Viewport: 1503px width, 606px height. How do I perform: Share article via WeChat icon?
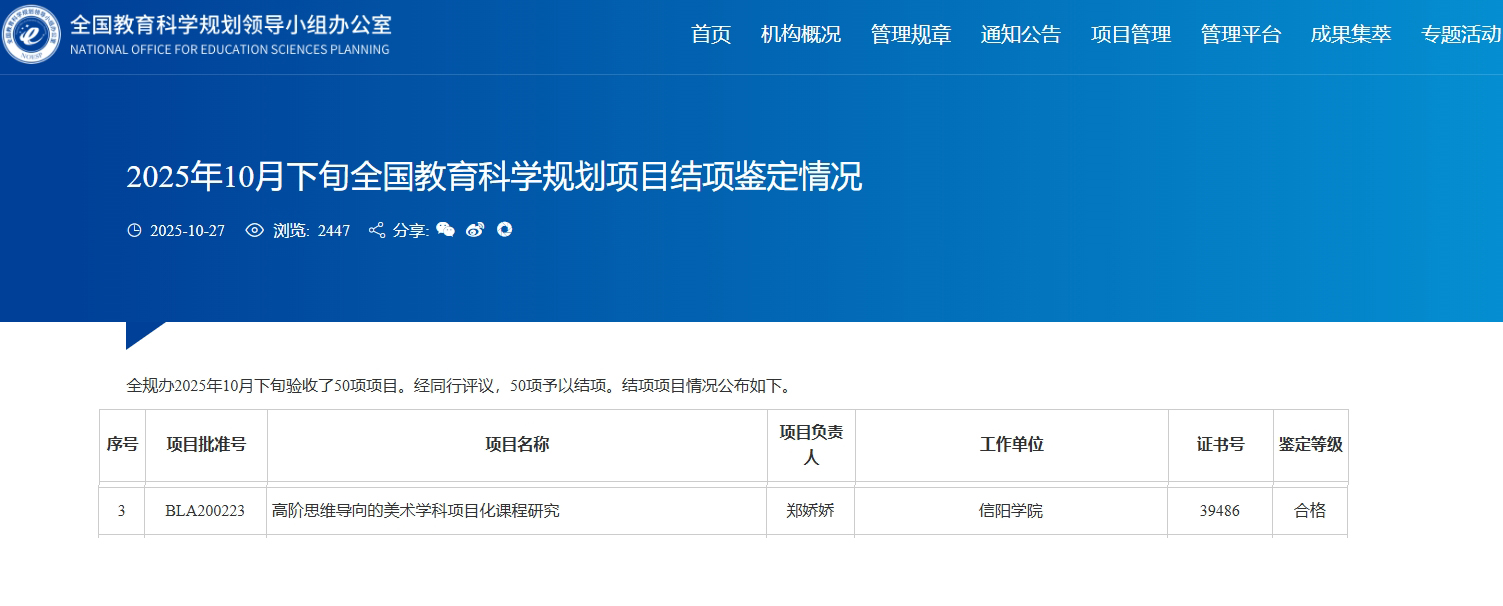pos(445,230)
